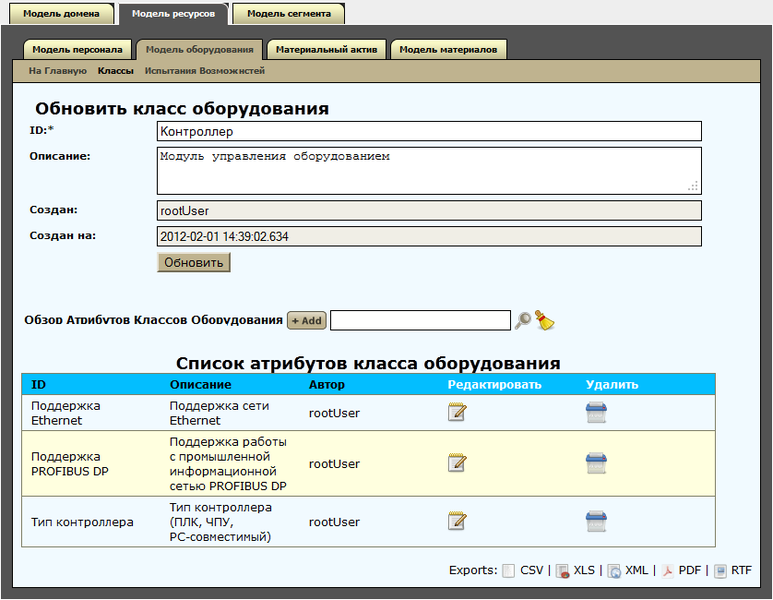Screen dimensions: 773x600
Task: Click the + Add attribute button
Action: click(307, 320)
